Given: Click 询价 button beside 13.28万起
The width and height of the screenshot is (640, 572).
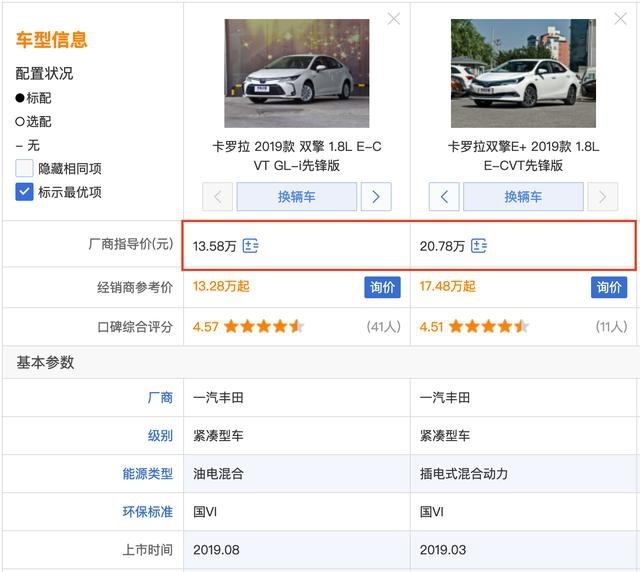Looking at the screenshot, I should pos(382,287).
